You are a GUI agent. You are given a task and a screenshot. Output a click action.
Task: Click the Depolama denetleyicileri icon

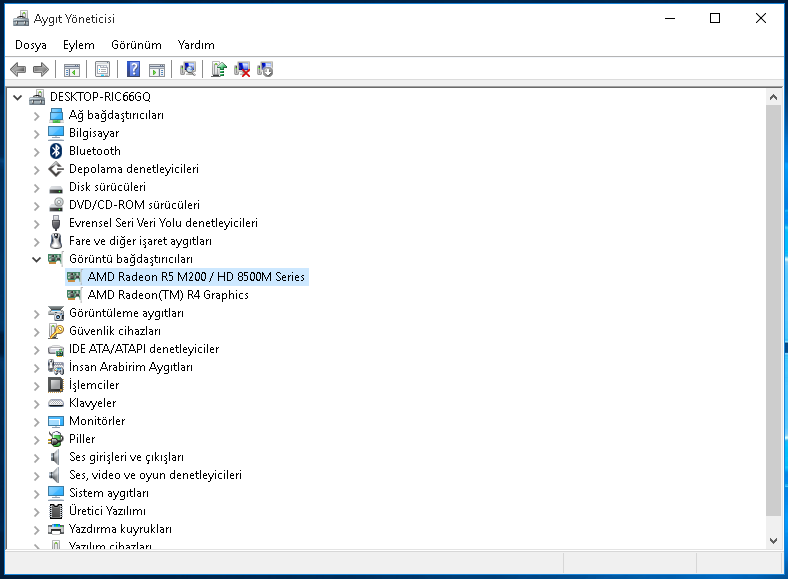[56, 169]
